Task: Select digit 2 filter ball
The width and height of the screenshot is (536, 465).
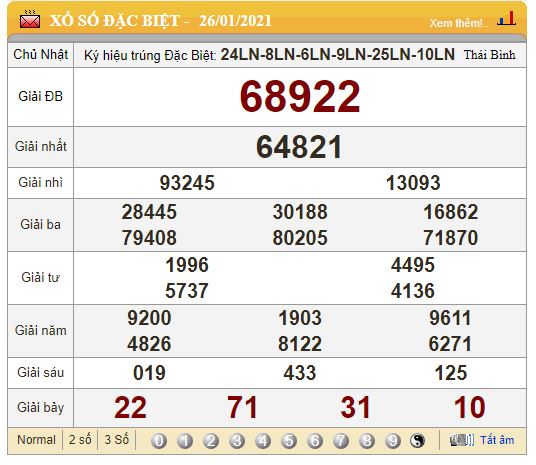Action: (x=211, y=441)
